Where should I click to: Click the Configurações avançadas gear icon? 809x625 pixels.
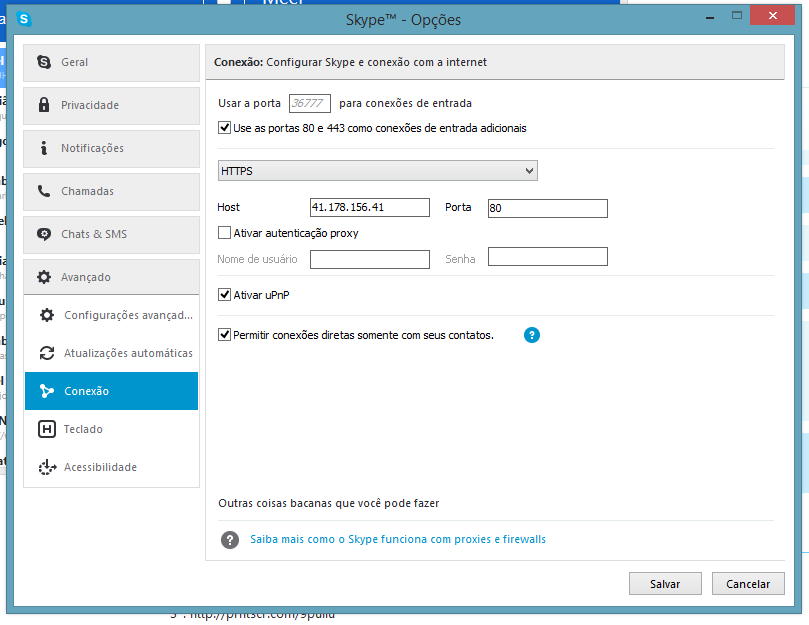pyautogui.click(x=47, y=315)
